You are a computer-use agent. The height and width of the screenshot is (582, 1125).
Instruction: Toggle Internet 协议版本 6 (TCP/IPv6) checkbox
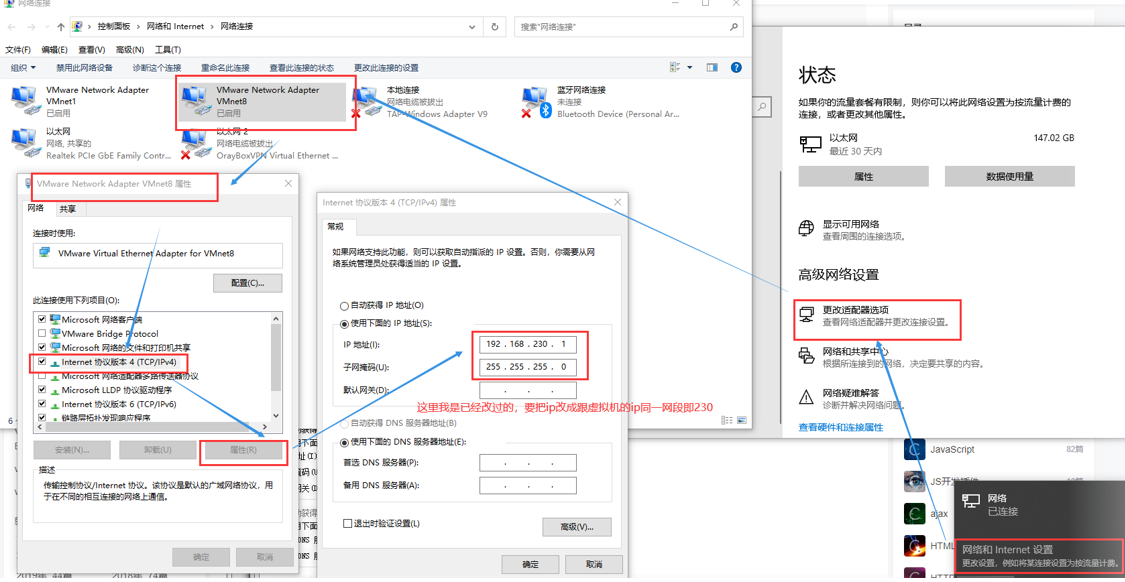[x=42, y=404]
